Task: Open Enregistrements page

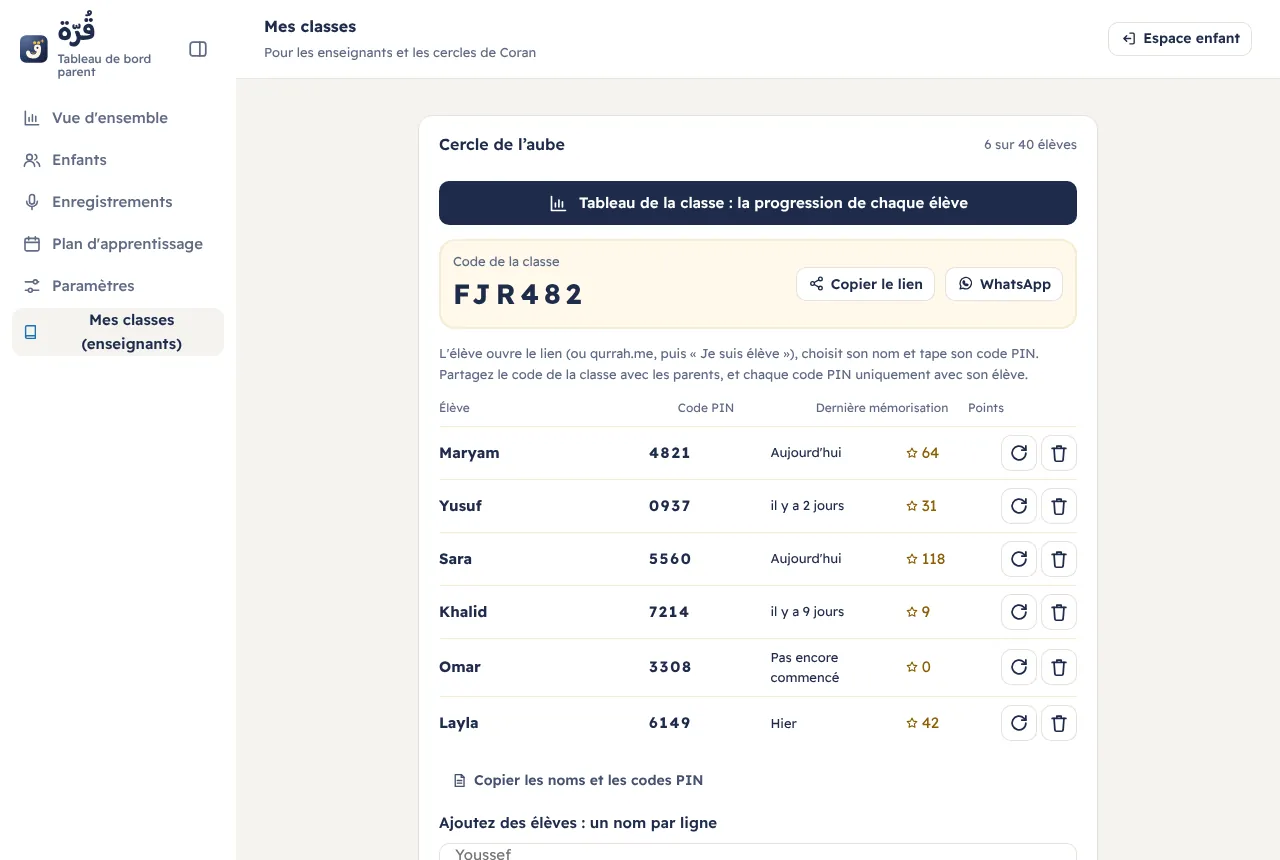Action: [118, 202]
